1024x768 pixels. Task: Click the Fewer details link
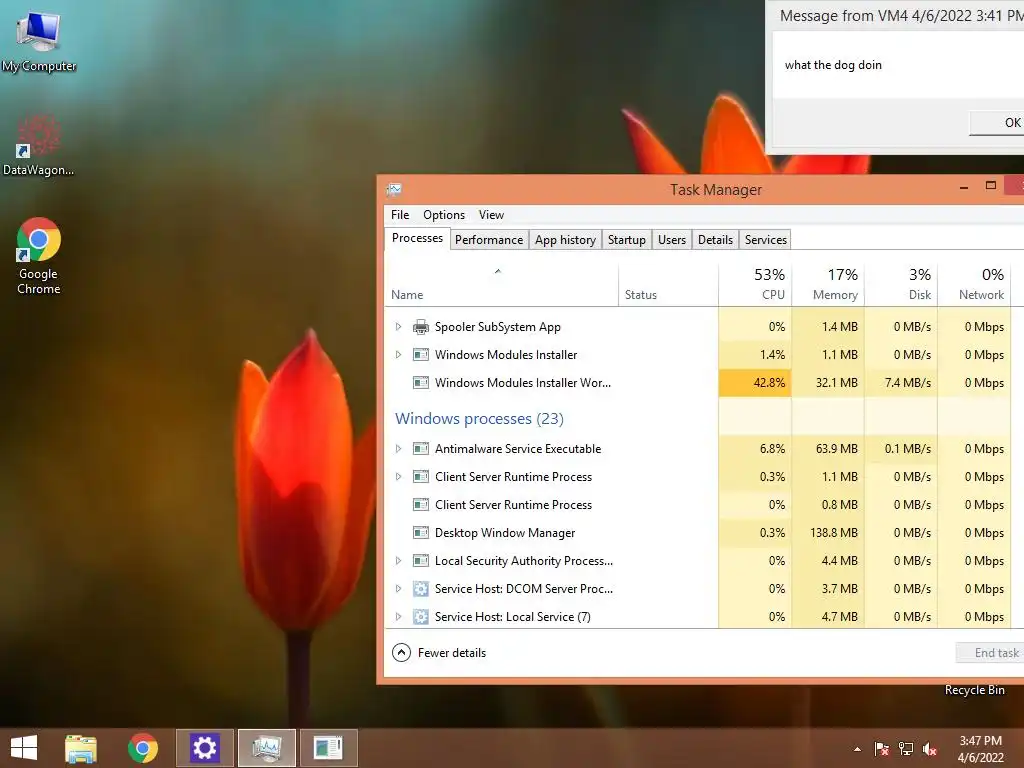point(452,652)
